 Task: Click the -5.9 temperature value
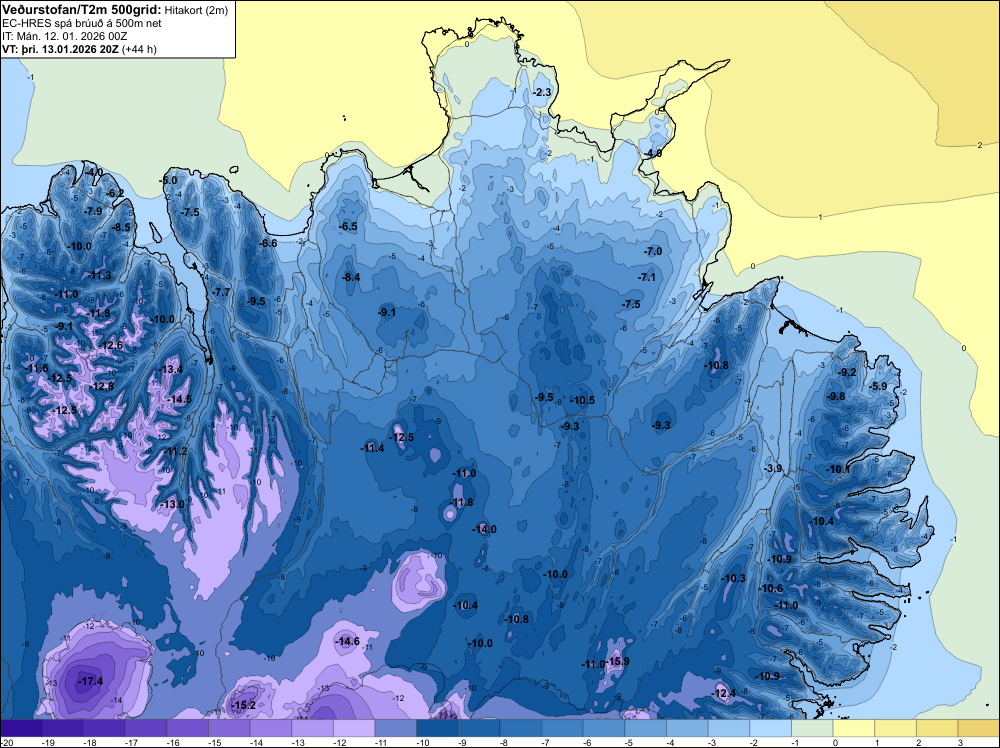pyautogui.click(x=878, y=386)
